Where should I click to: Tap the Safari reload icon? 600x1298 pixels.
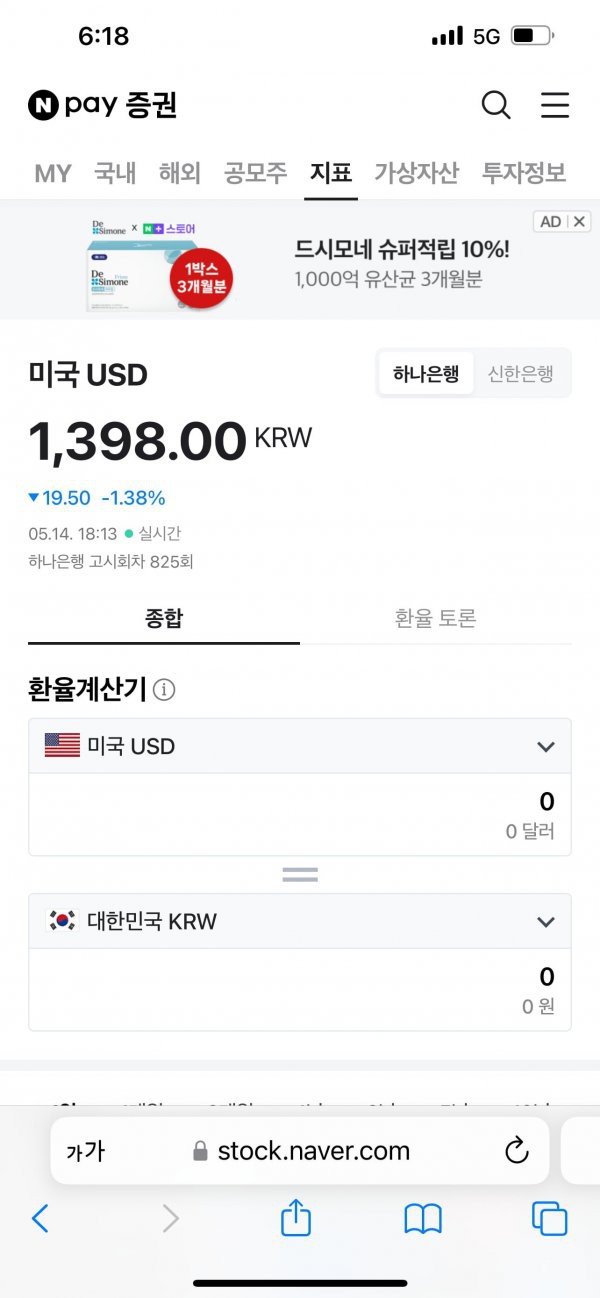516,1151
